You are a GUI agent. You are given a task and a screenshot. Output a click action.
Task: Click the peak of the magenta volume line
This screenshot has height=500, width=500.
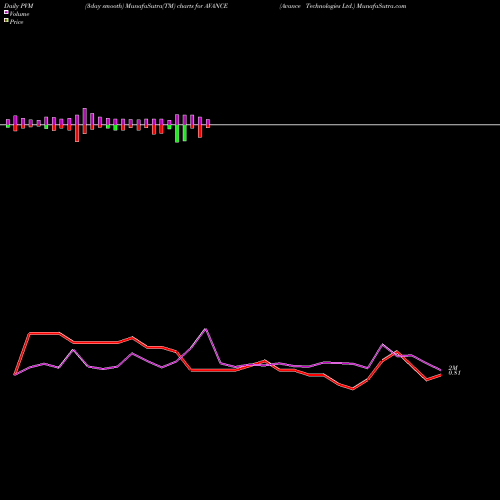(206, 329)
